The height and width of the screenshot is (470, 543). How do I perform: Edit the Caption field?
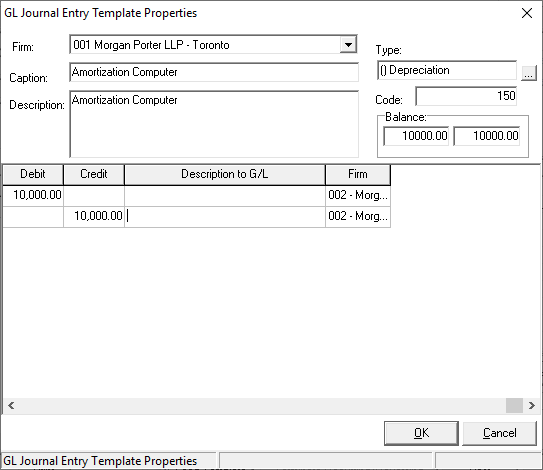214,72
